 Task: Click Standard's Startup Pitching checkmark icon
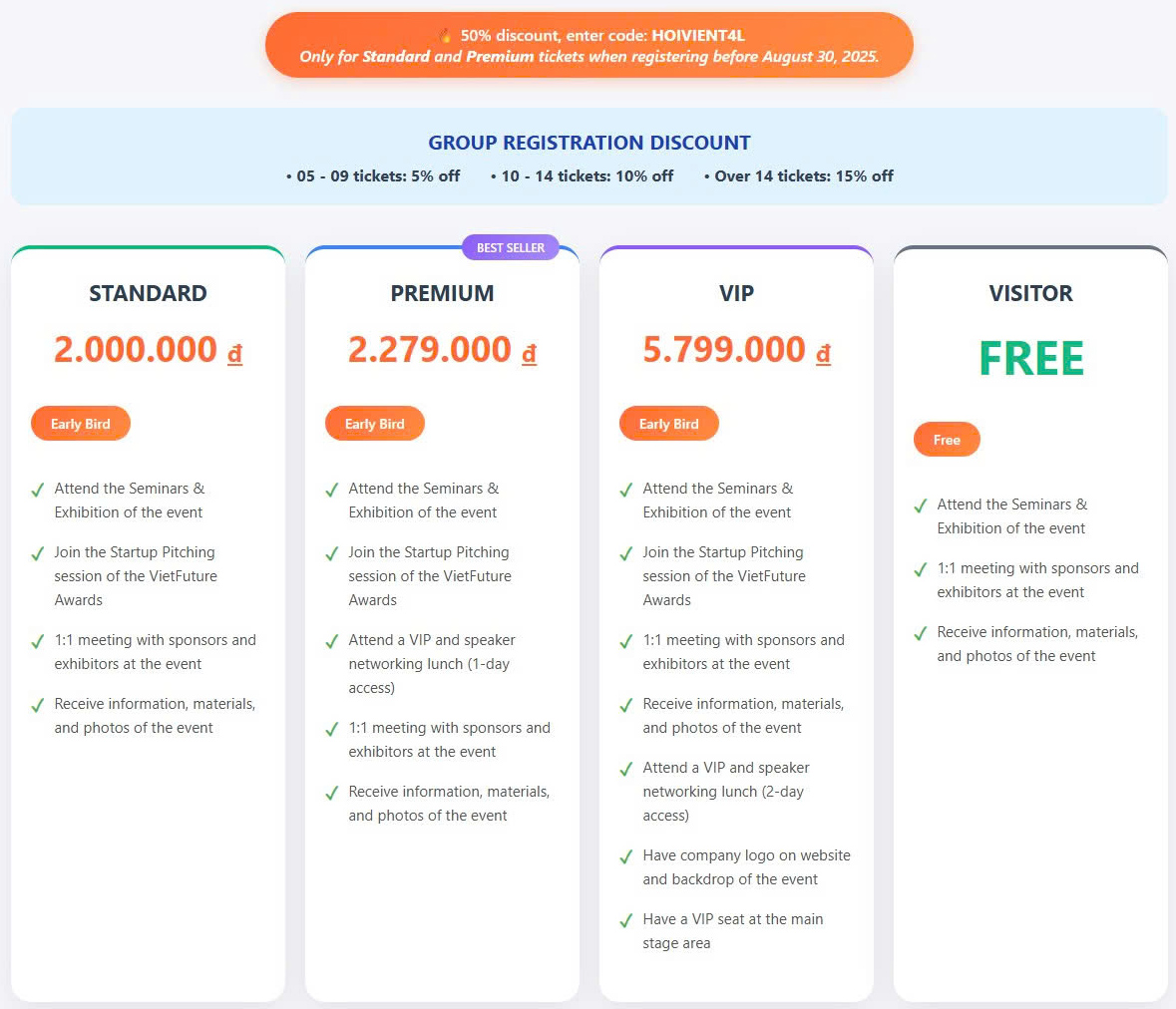[38, 554]
